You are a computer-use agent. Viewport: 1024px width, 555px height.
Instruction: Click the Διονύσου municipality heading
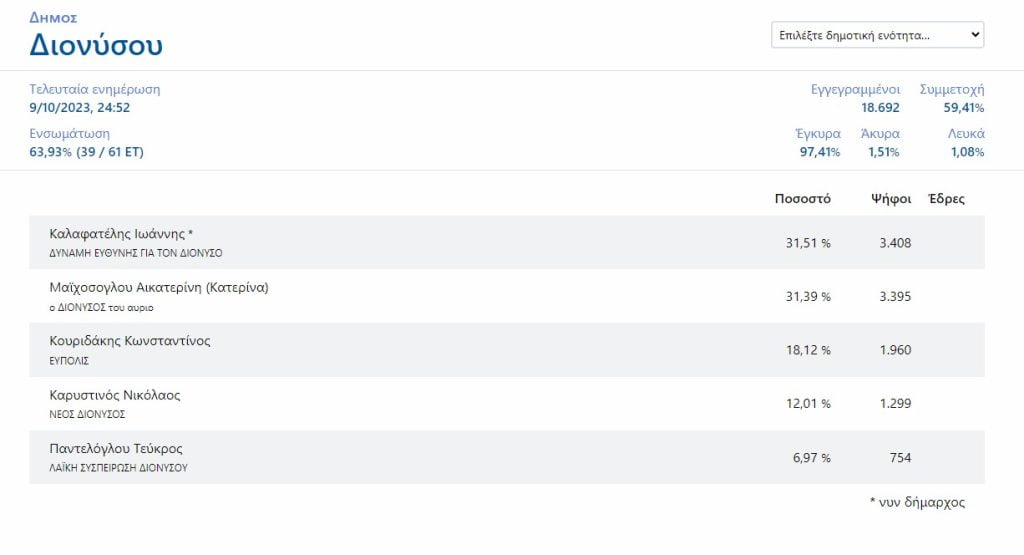coord(96,45)
